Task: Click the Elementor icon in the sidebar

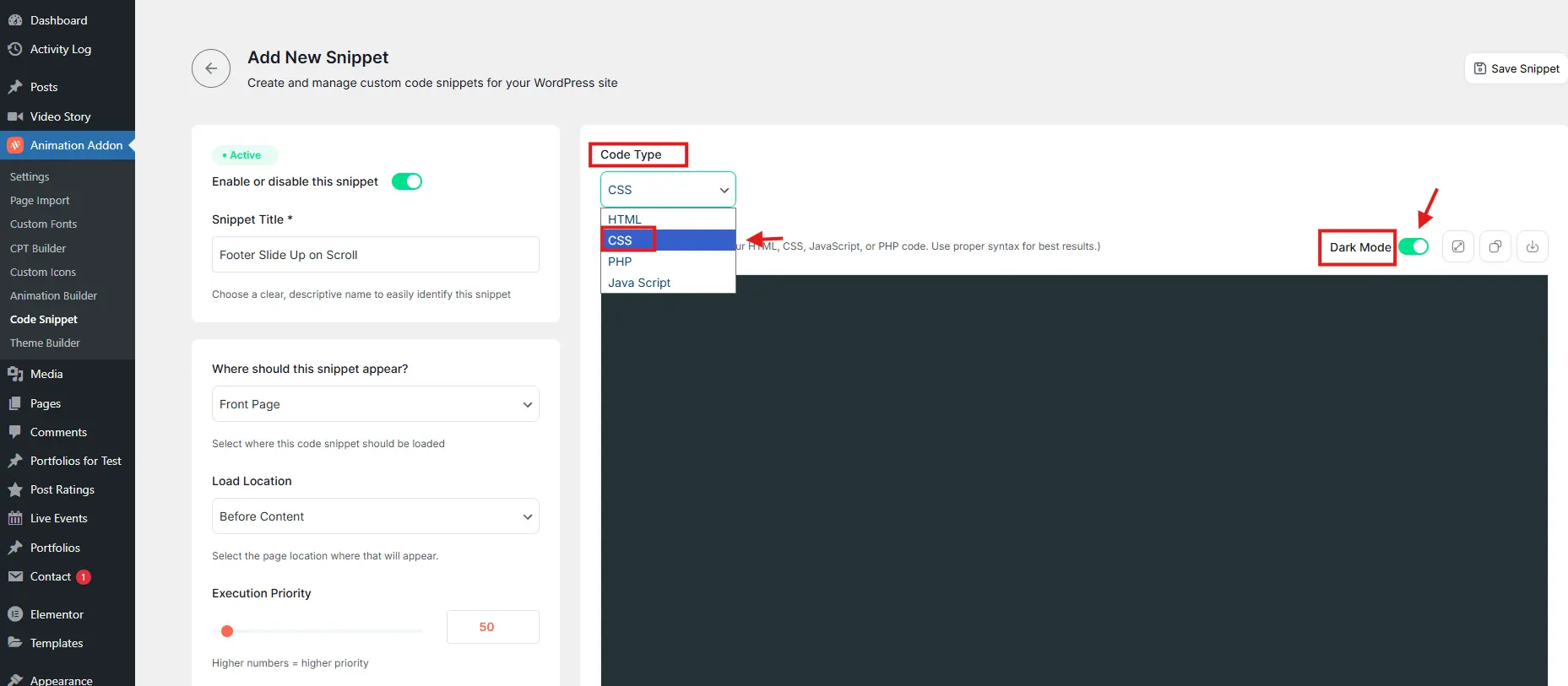Action: [15, 614]
